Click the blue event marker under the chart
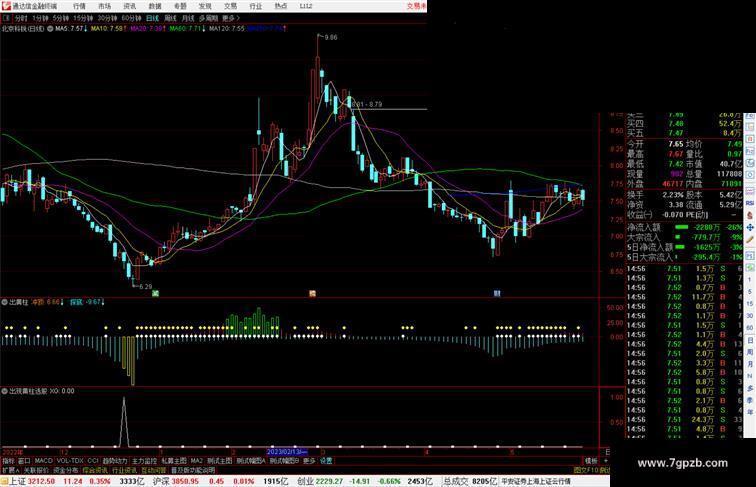Screen dimensions: 756x487 (x=497, y=293)
